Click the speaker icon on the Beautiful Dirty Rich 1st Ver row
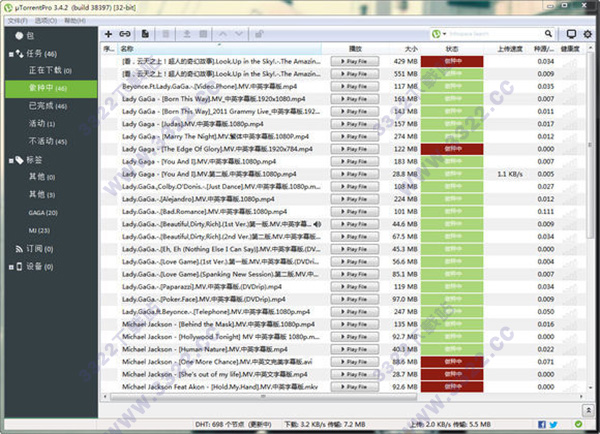600x434 pixels. [317, 224]
